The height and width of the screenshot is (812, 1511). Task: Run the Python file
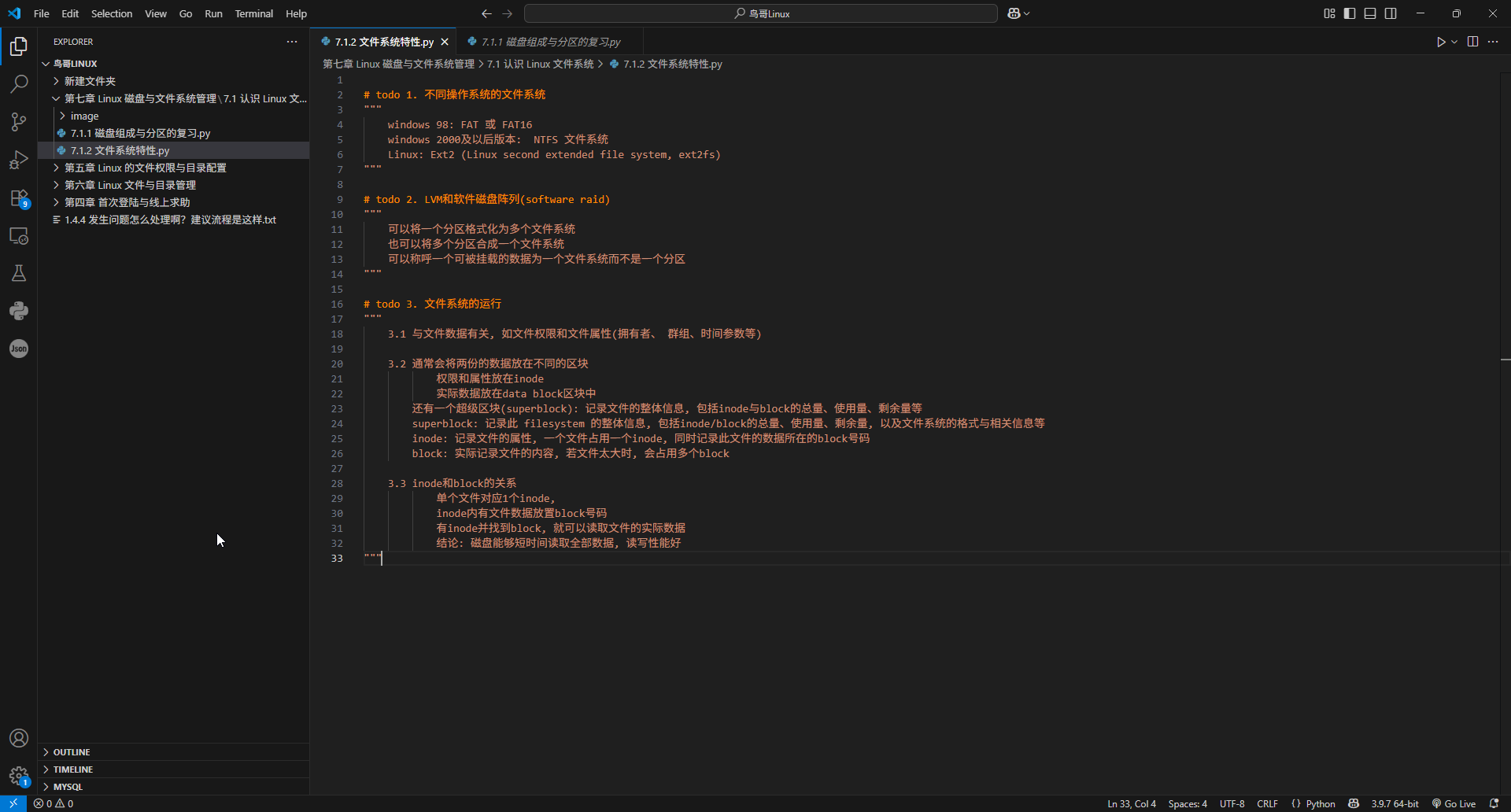(x=1441, y=42)
